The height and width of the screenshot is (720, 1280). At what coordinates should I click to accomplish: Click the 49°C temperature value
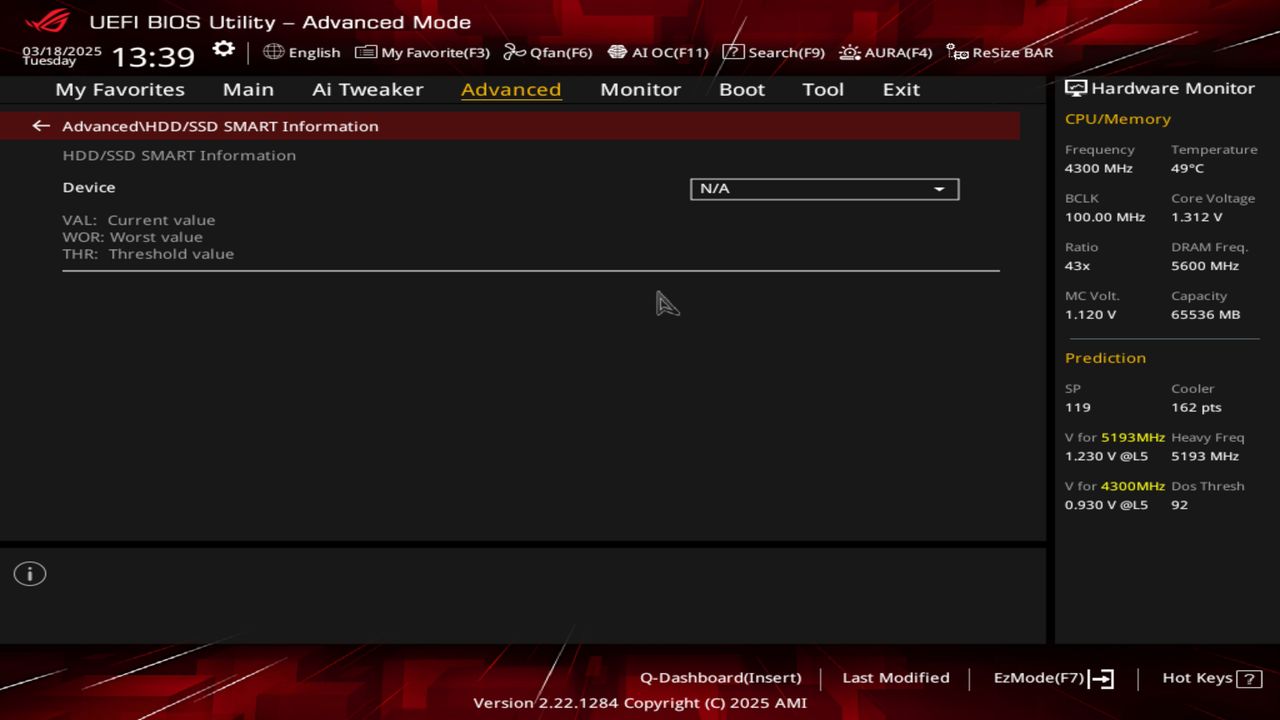point(1188,168)
